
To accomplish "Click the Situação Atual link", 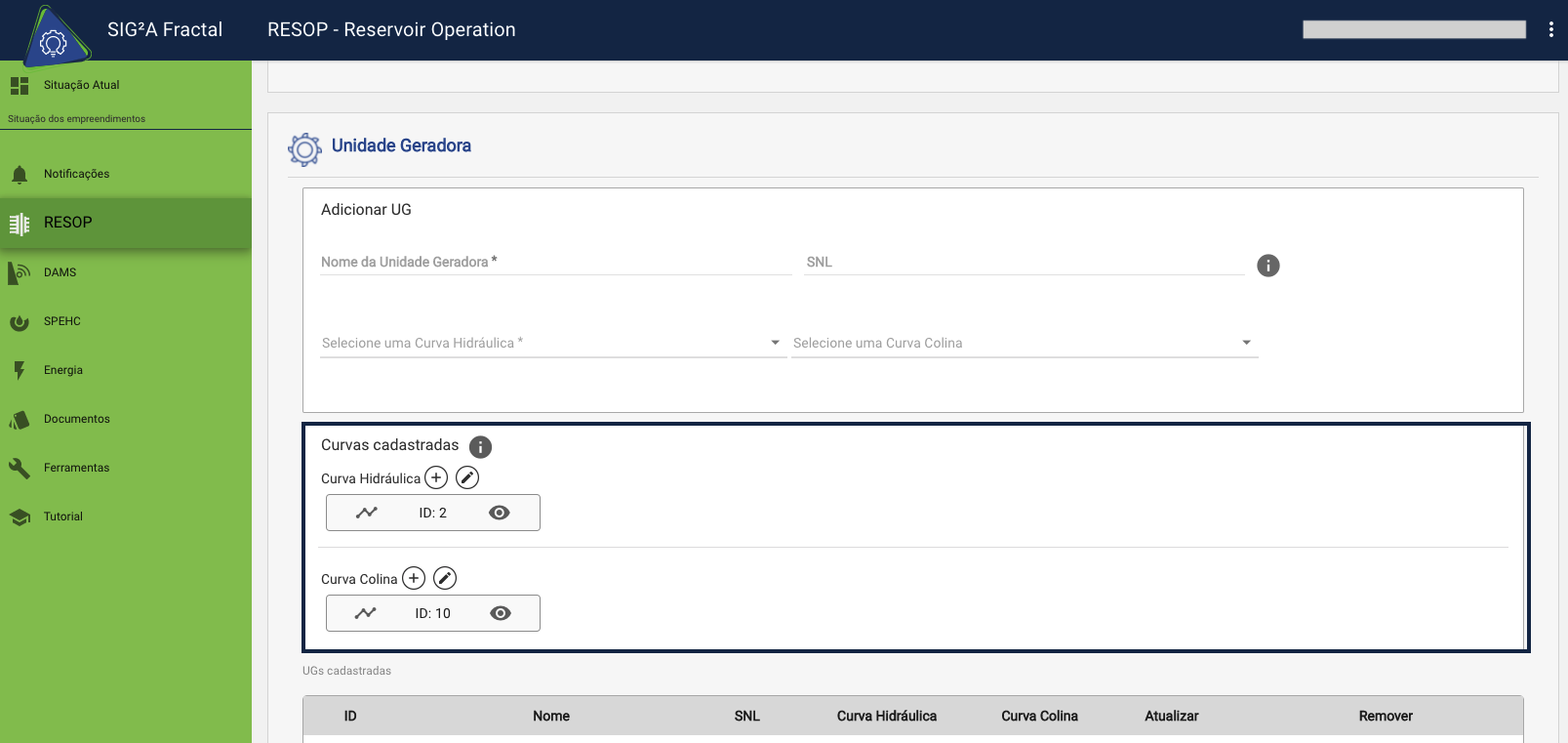I will click(x=81, y=85).
